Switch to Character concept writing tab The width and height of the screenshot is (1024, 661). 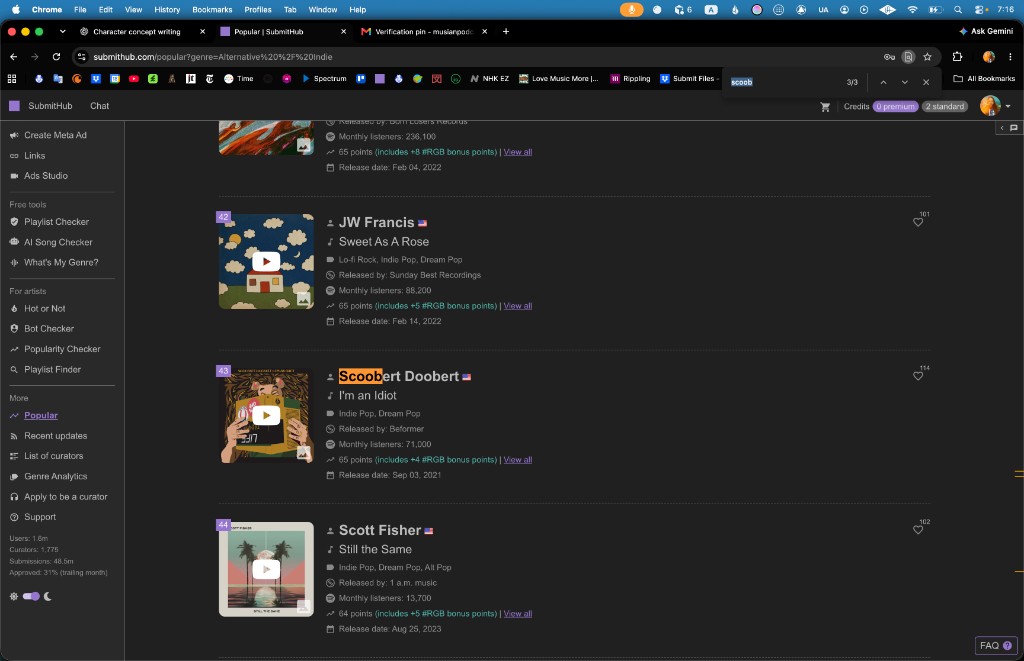pyautogui.click(x=137, y=31)
